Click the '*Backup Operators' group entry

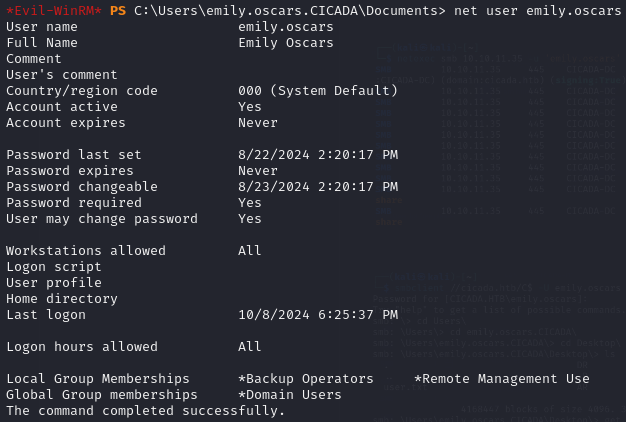[305, 379]
